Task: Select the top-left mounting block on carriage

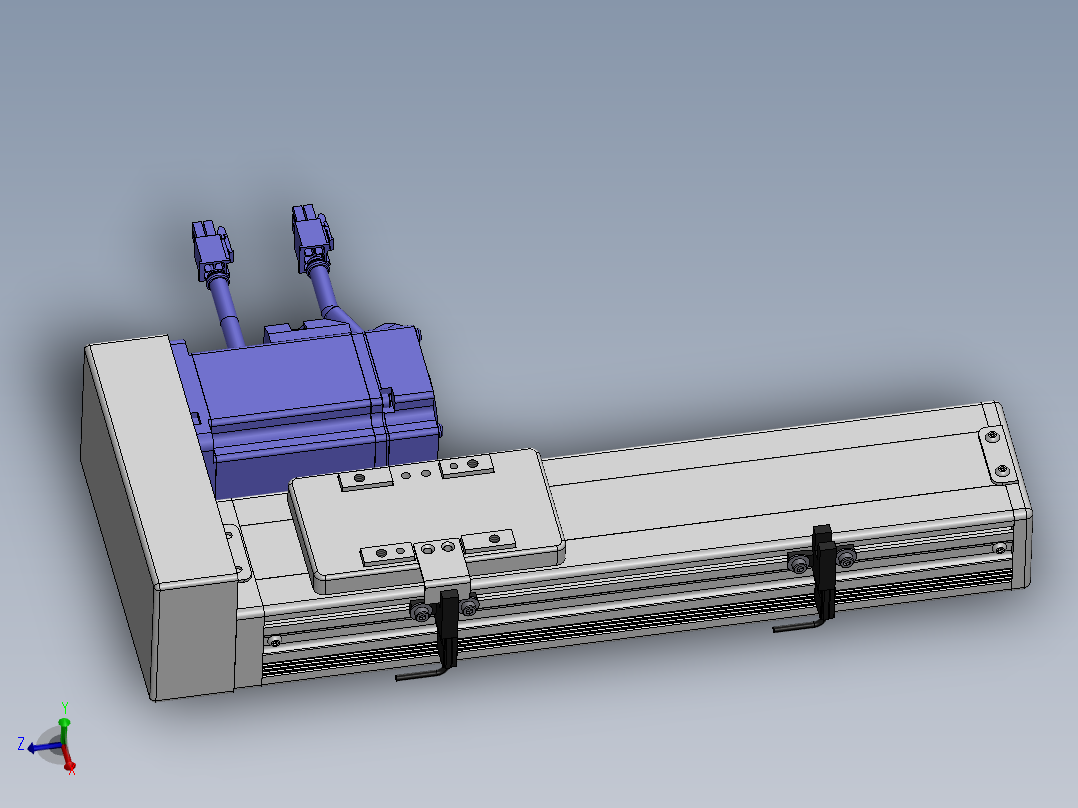Action: pos(365,479)
